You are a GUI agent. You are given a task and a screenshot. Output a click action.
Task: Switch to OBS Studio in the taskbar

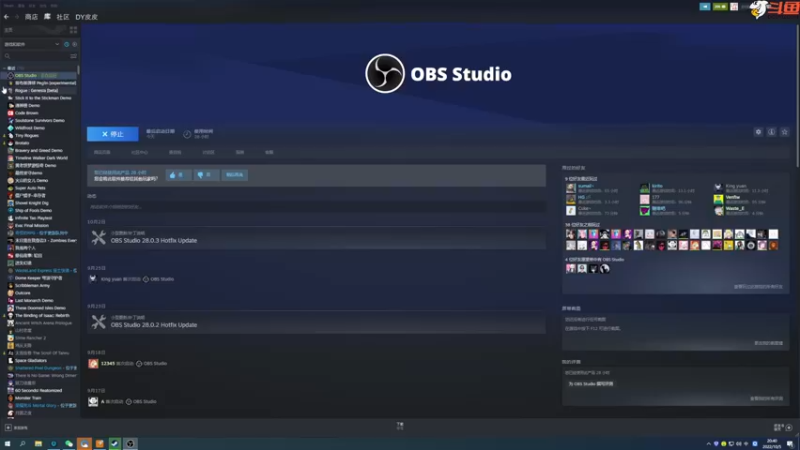[x=130, y=444]
